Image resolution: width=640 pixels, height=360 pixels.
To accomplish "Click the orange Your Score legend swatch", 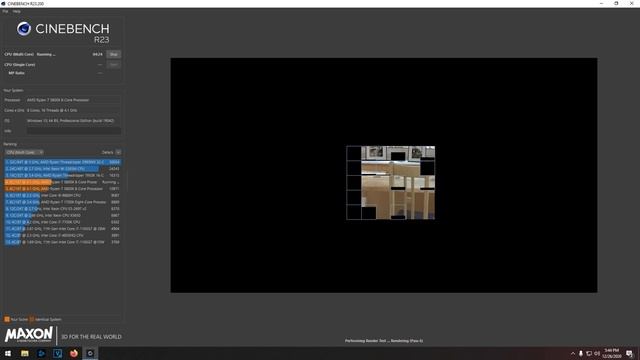I will coord(7,319).
